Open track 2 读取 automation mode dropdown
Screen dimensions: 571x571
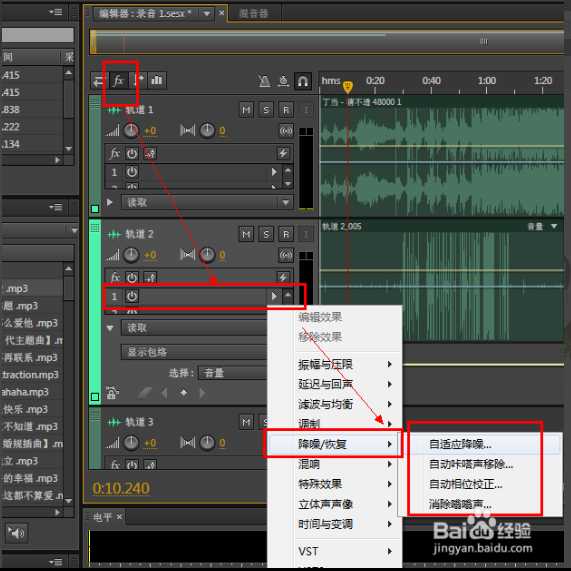click(x=194, y=328)
